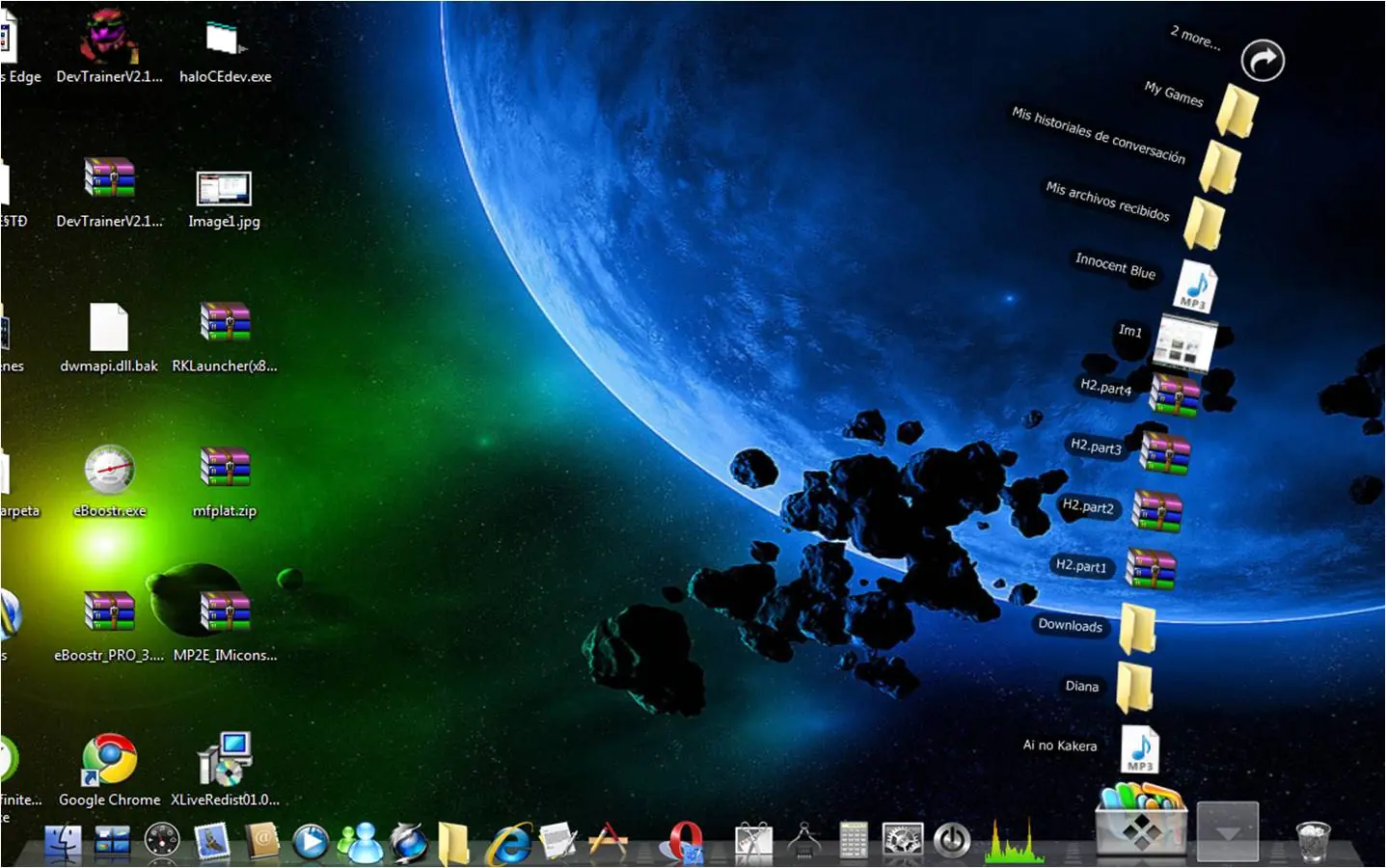1386x868 pixels.
Task: Open the blue media player dock icon
Action: [311, 842]
